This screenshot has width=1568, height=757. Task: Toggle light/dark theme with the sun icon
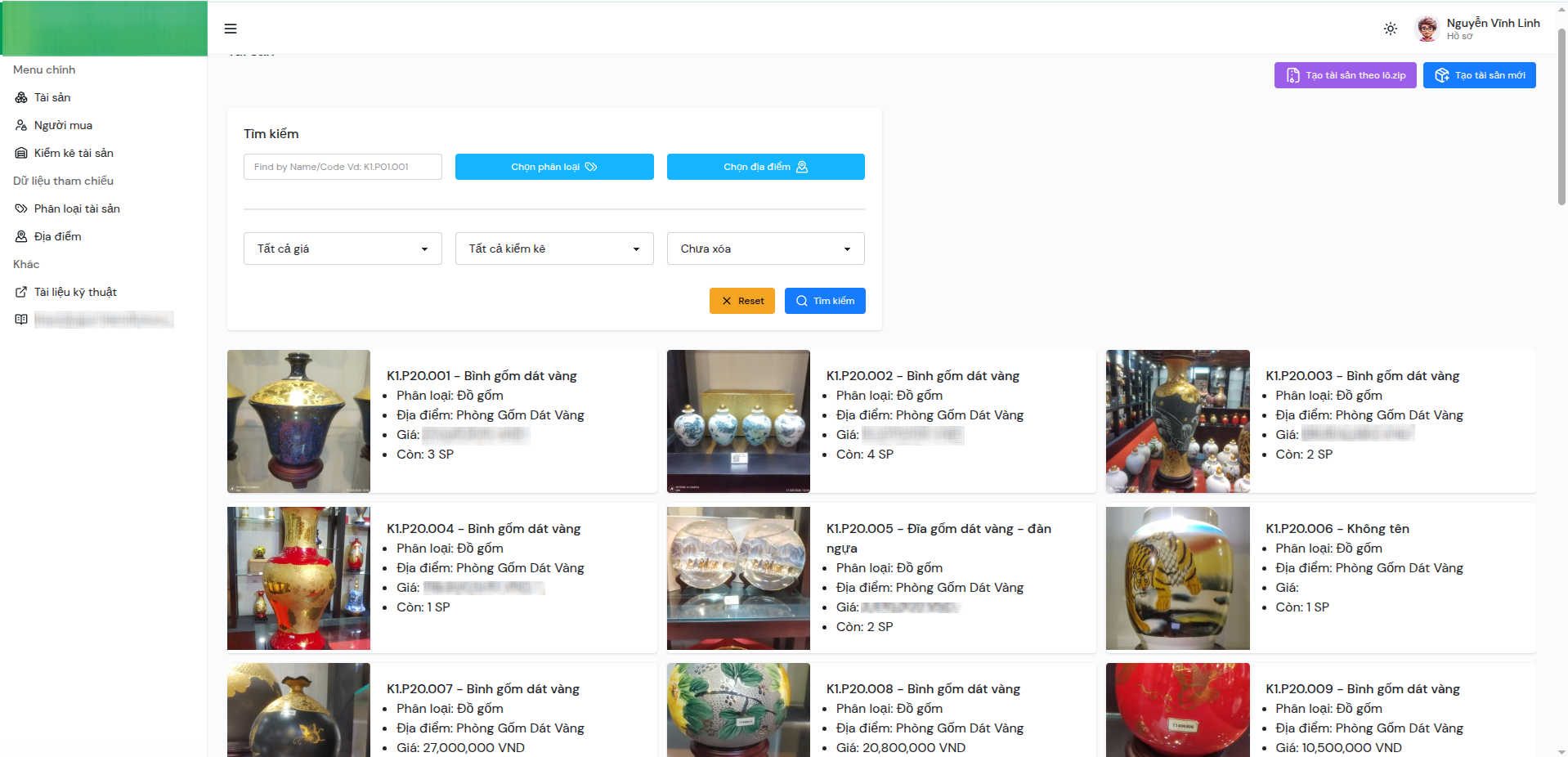tap(1390, 29)
